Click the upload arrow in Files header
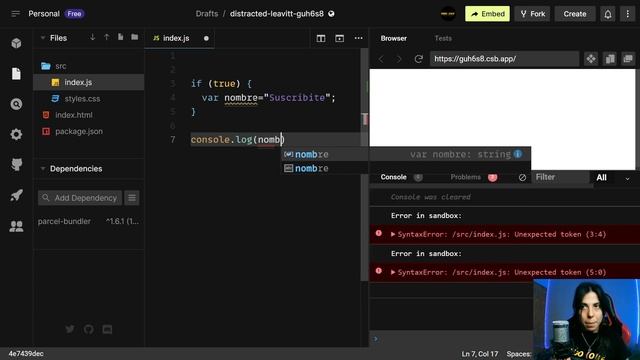 (107, 37)
